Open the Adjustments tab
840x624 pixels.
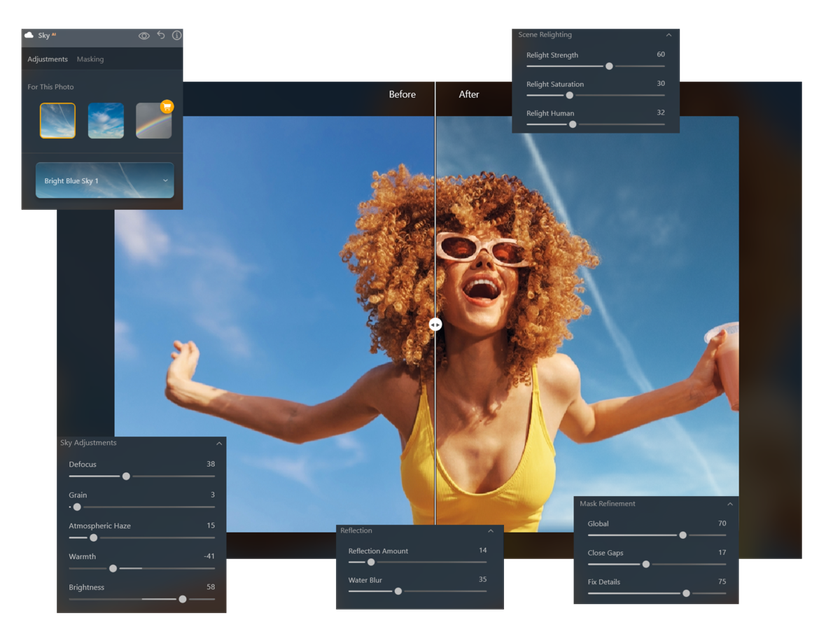pyautogui.click(x=47, y=59)
